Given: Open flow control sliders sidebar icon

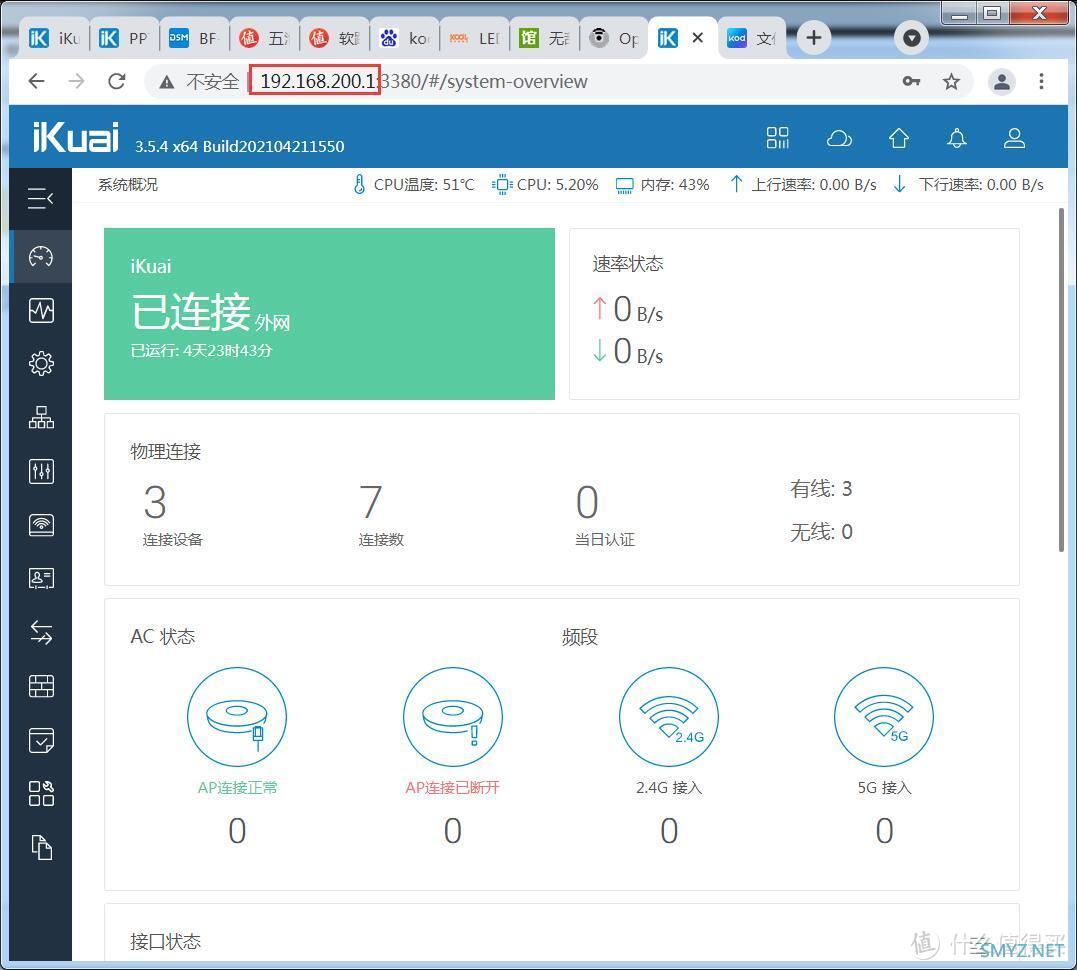Looking at the screenshot, I should pyautogui.click(x=41, y=471).
